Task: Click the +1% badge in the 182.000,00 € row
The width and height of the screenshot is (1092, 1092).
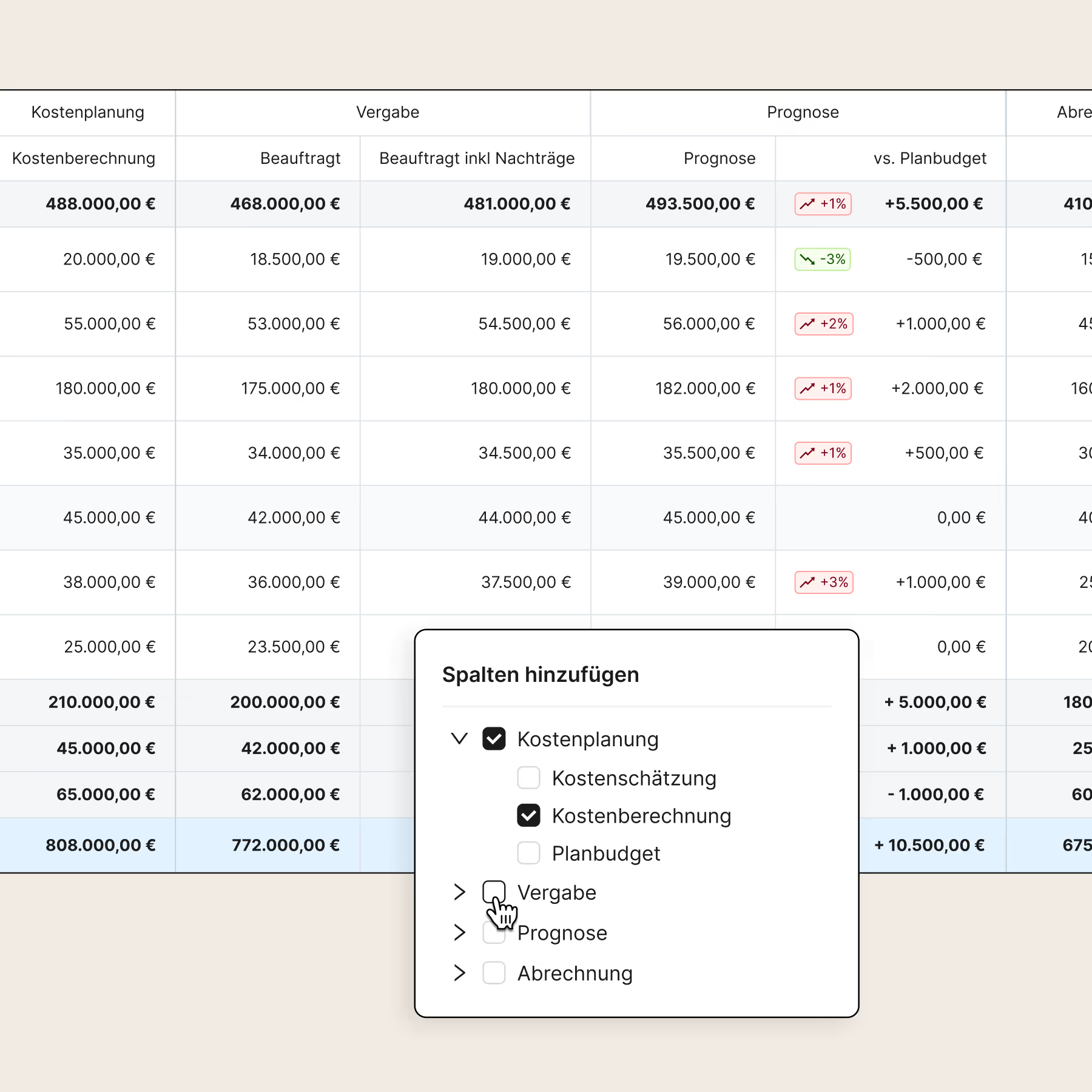Action: (823, 388)
